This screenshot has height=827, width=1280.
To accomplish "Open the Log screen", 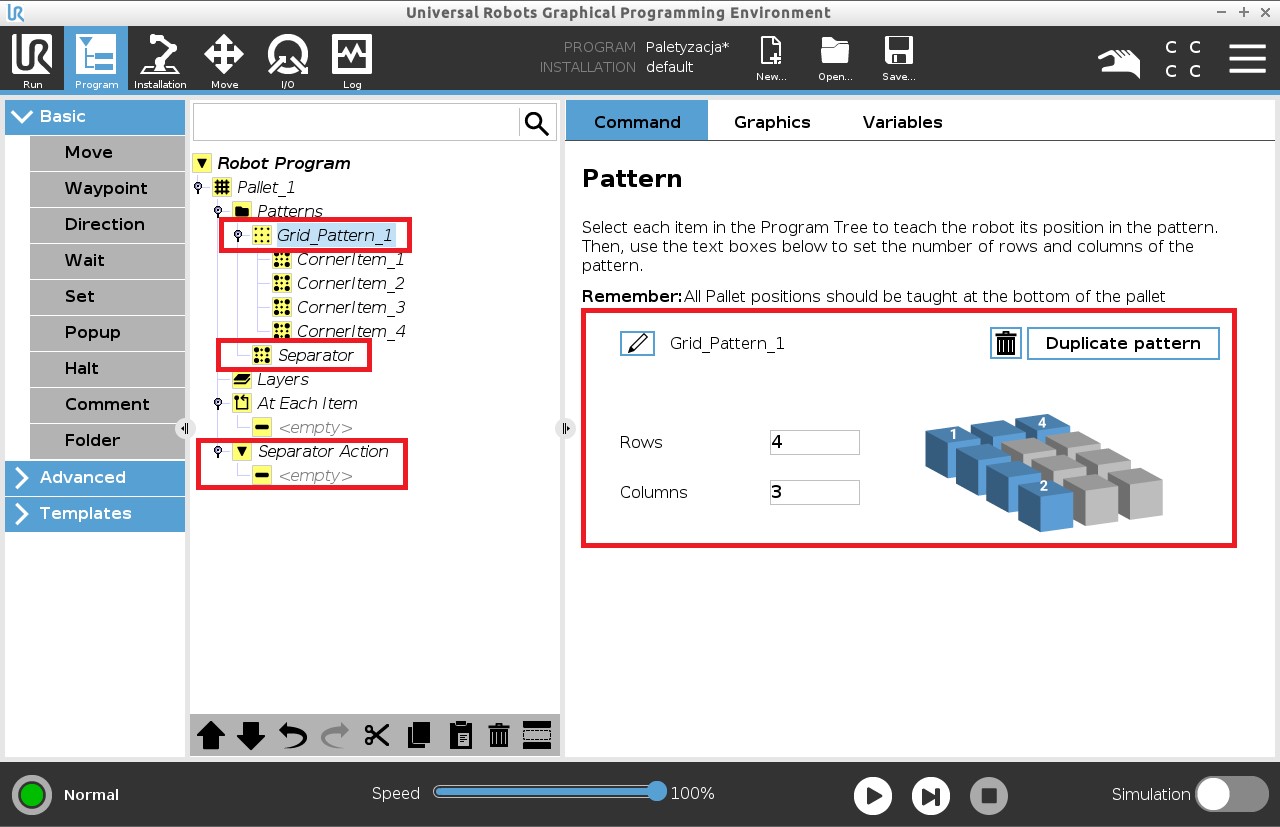I will click(x=352, y=59).
